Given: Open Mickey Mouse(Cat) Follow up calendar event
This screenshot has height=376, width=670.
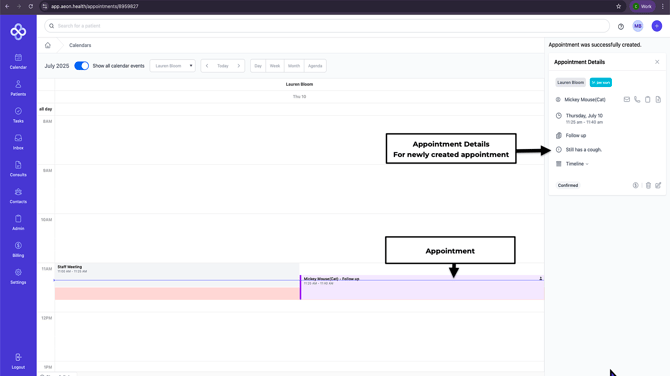Looking at the screenshot, I should 422,287.
